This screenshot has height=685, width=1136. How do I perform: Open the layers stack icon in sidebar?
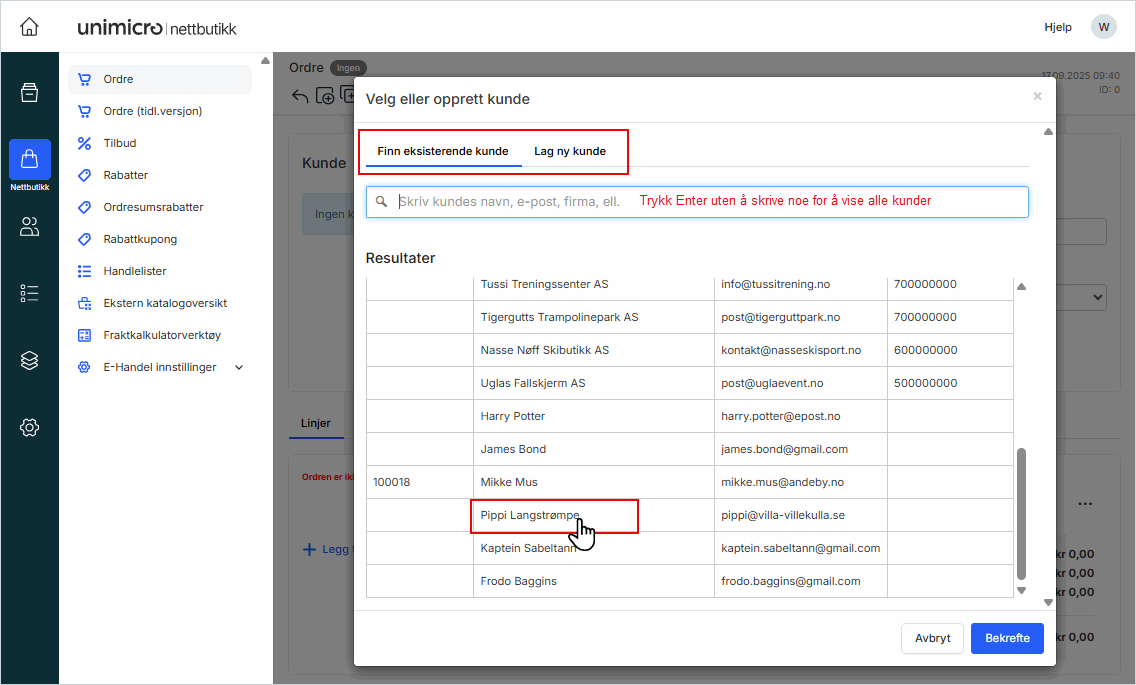tap(29, 360)
